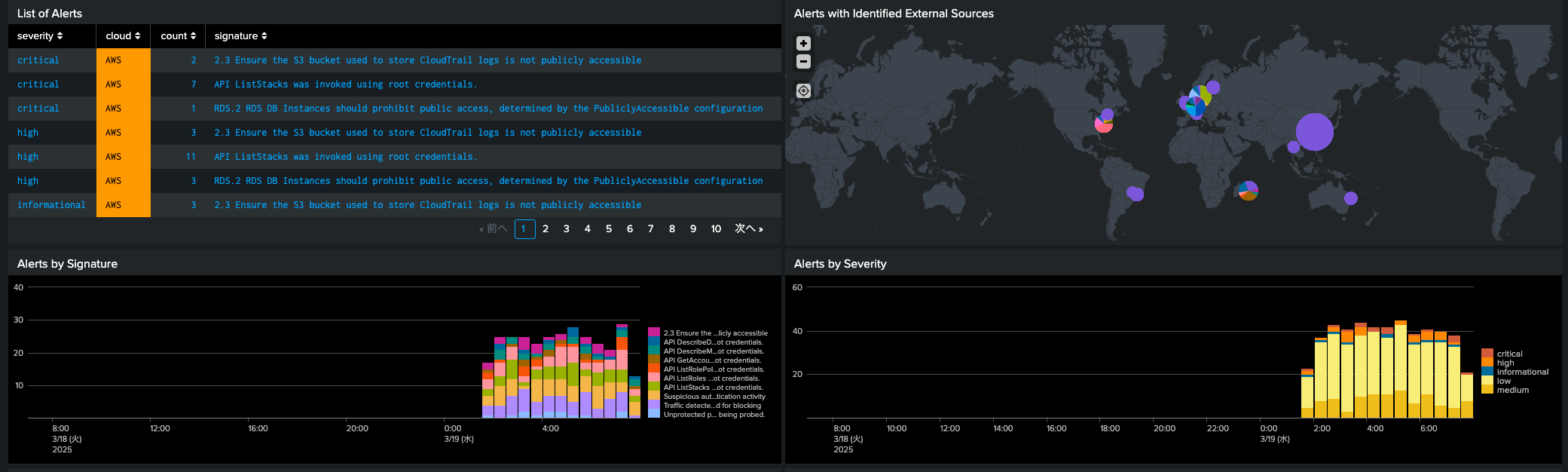Select the 'API DescribeD...ot credentials' legend entry
This screenshot has height=472, width=1568.
tap(713, 342)
